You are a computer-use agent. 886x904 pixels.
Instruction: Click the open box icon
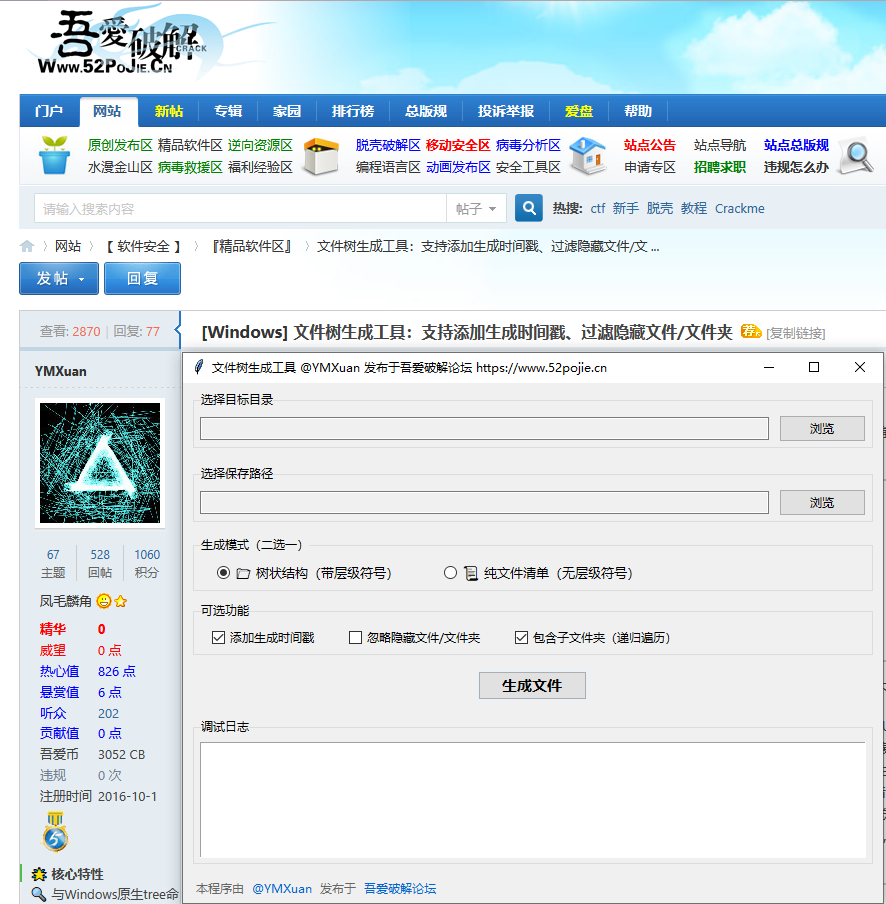321,156
